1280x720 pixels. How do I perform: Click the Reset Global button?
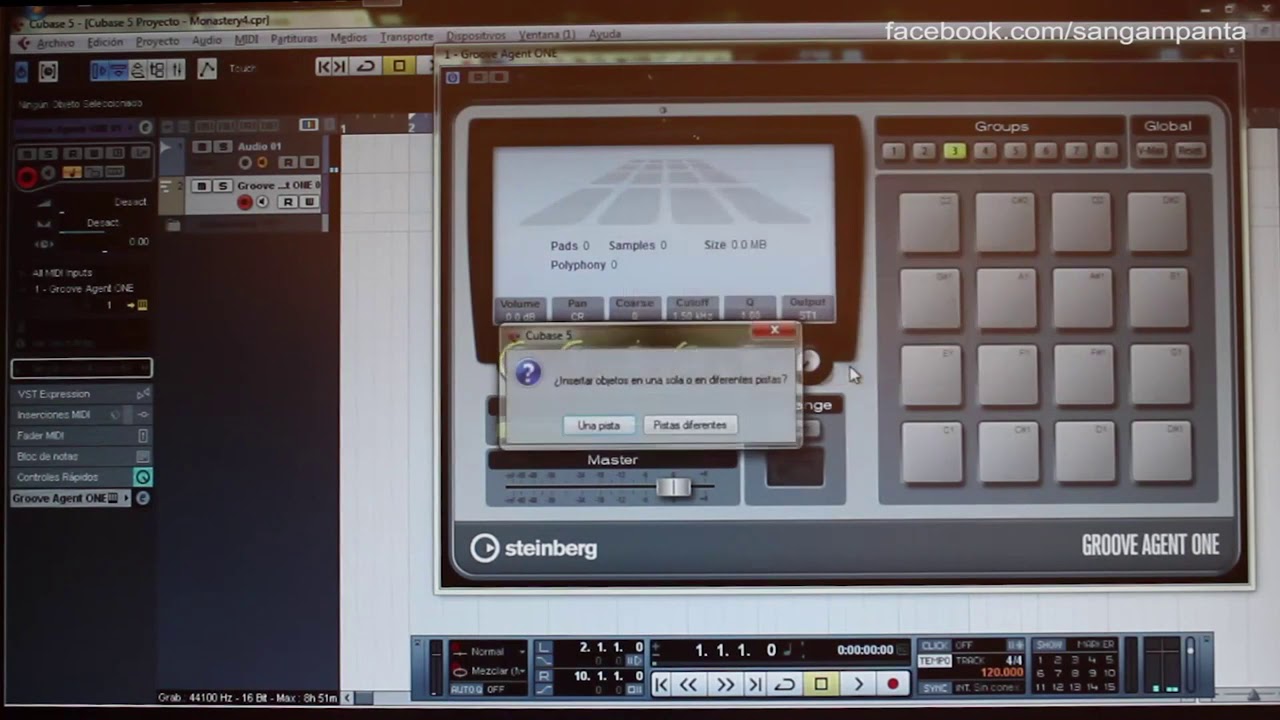pos(1189,150)
